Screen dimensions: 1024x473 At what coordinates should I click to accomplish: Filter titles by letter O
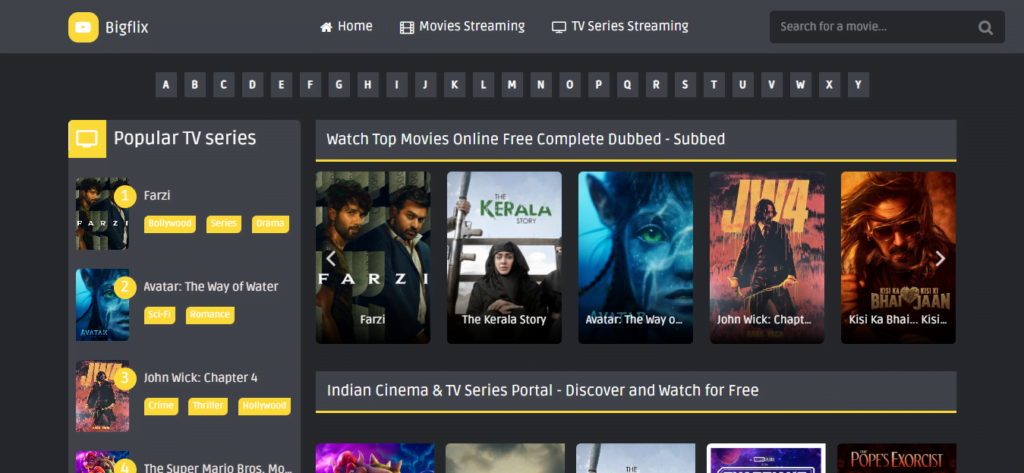coord(569,85)
